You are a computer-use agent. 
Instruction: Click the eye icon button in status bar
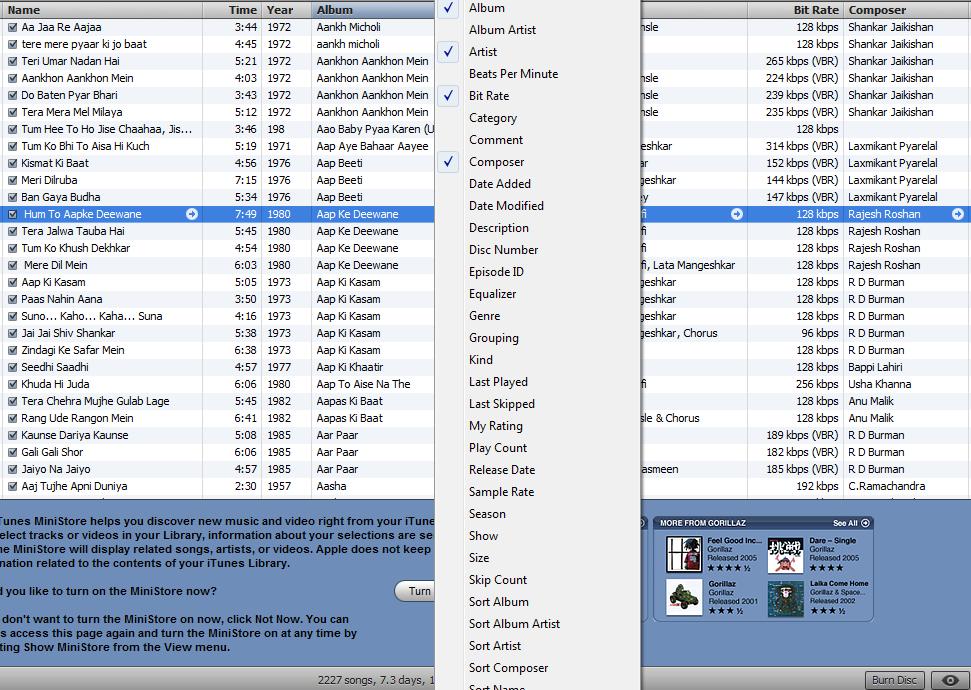(x=951, y=680)
